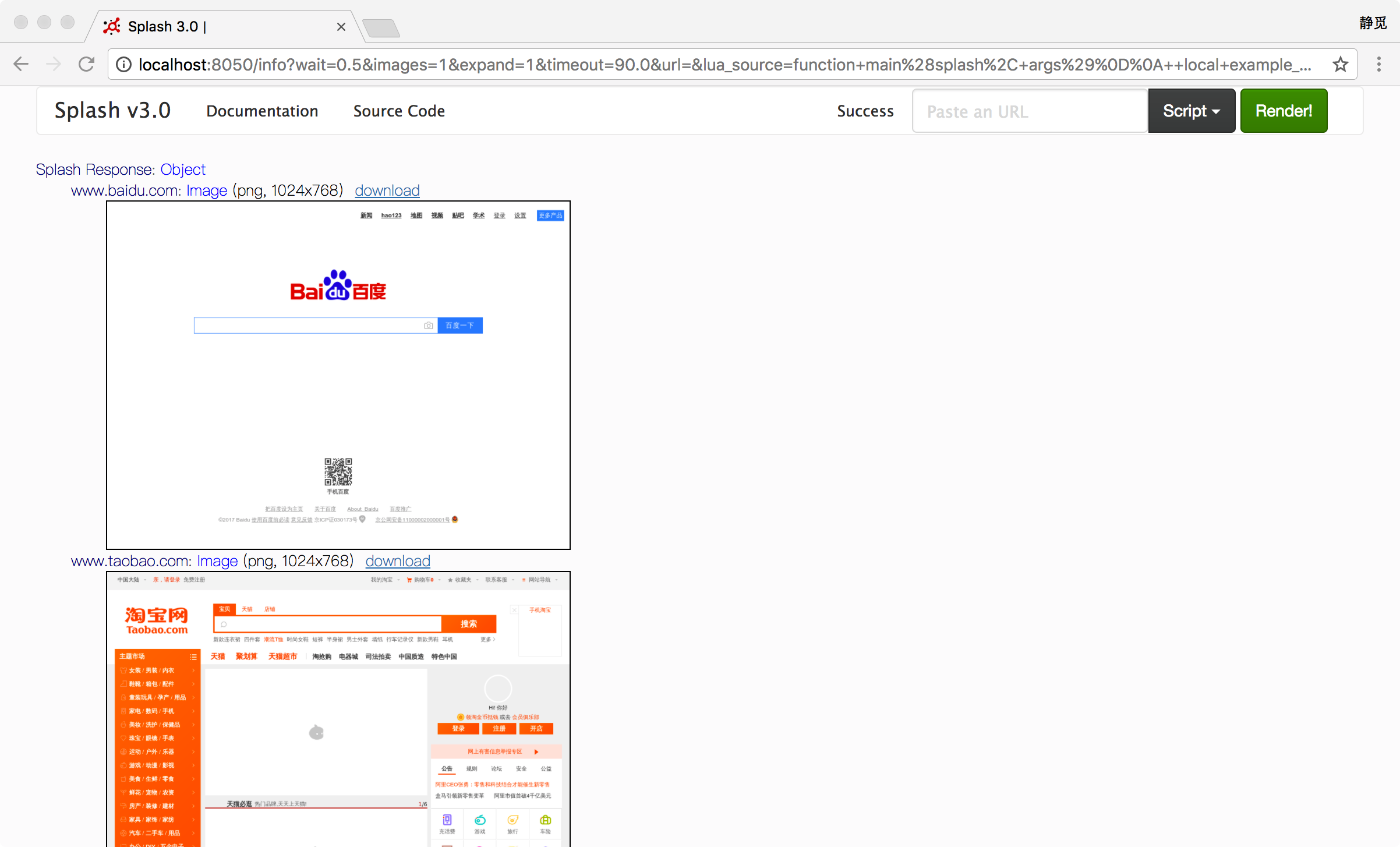Screen dimensions: 1400x847
Task: Download the www.taobao.com image
Action: tap(397, 561)
